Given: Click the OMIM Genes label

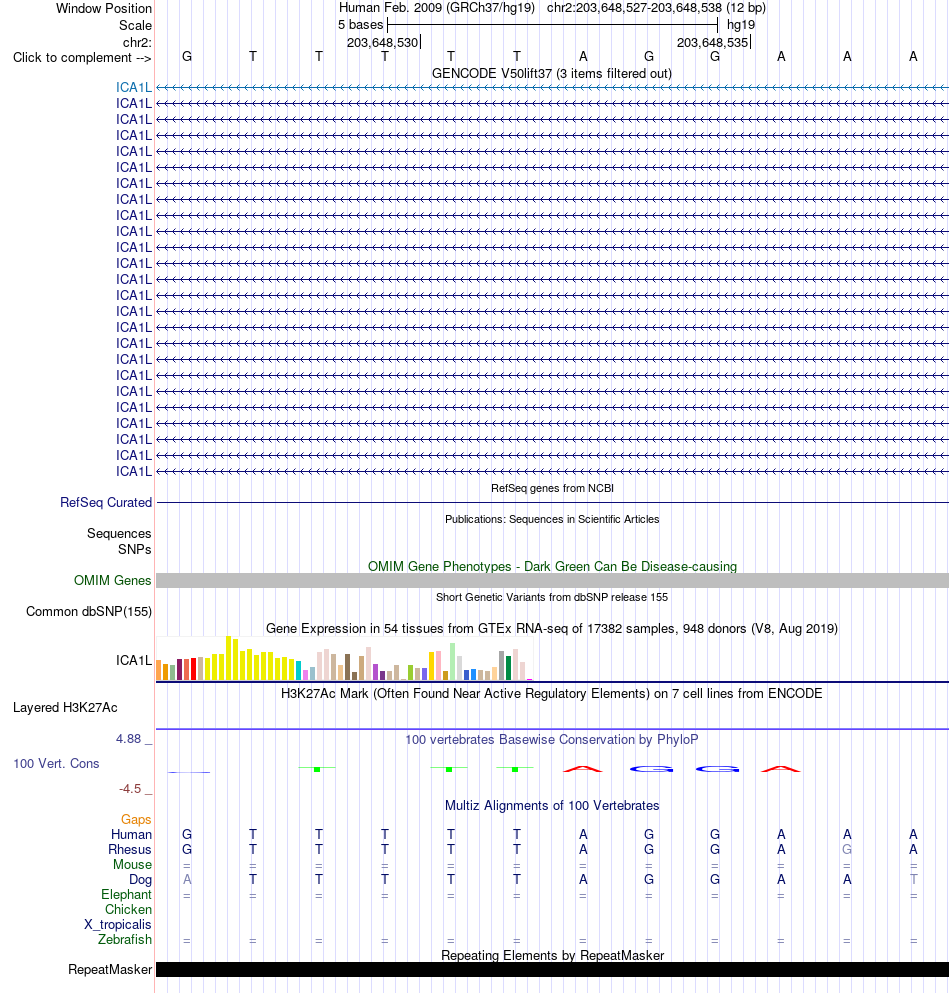Looking at the screenshot, I should [x=113, y=580].
